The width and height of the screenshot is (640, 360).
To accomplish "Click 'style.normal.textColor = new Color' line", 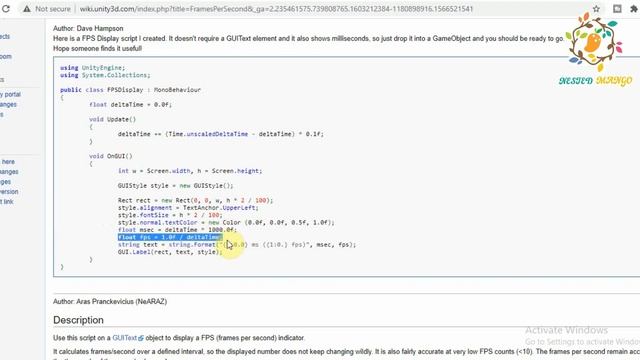I will (226, 222).
